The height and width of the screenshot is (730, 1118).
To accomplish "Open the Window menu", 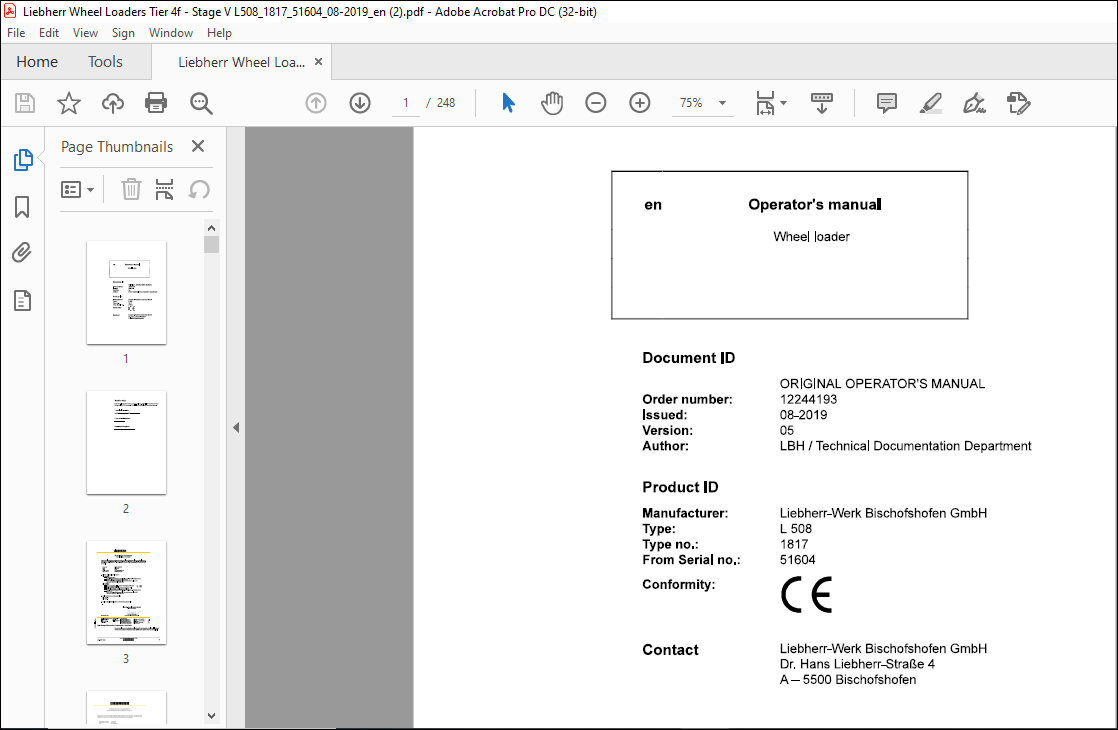I will click(170, 33).
